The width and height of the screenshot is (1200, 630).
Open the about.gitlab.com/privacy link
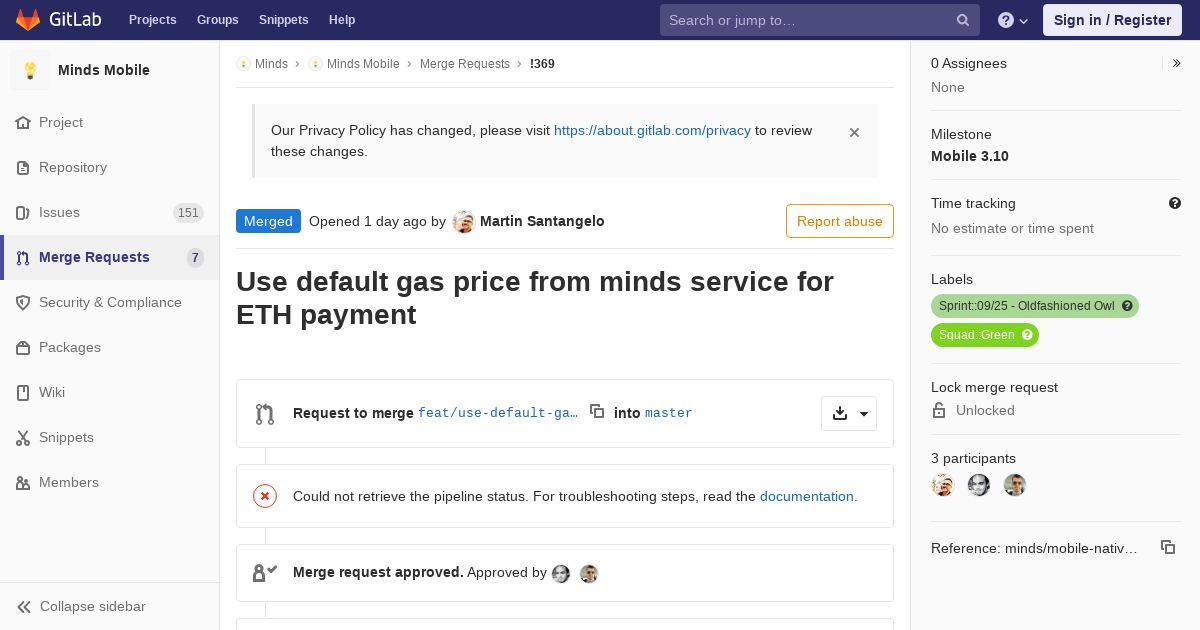[x=652, y=130]
